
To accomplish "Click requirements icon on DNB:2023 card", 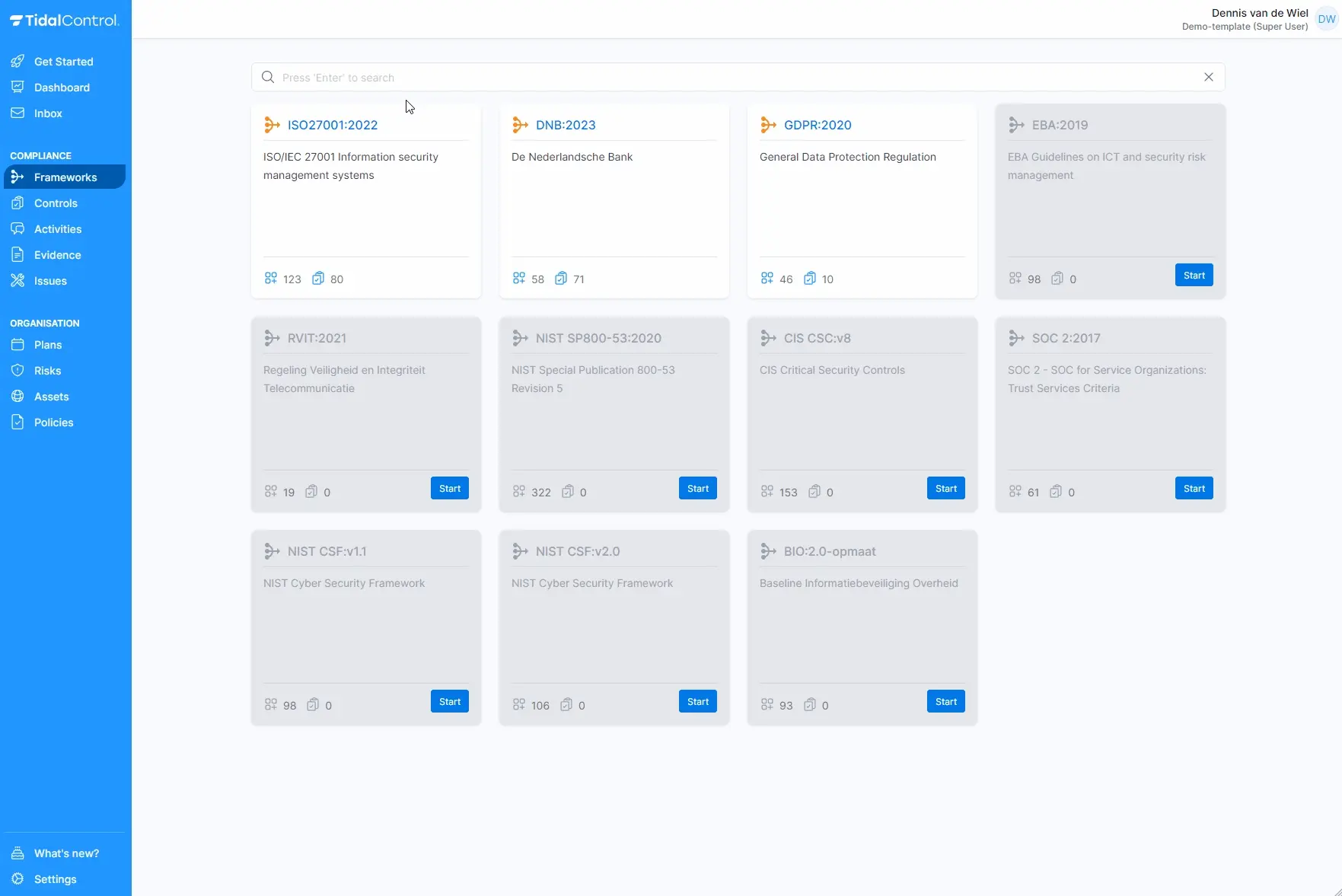I will (x=519, y=279).
